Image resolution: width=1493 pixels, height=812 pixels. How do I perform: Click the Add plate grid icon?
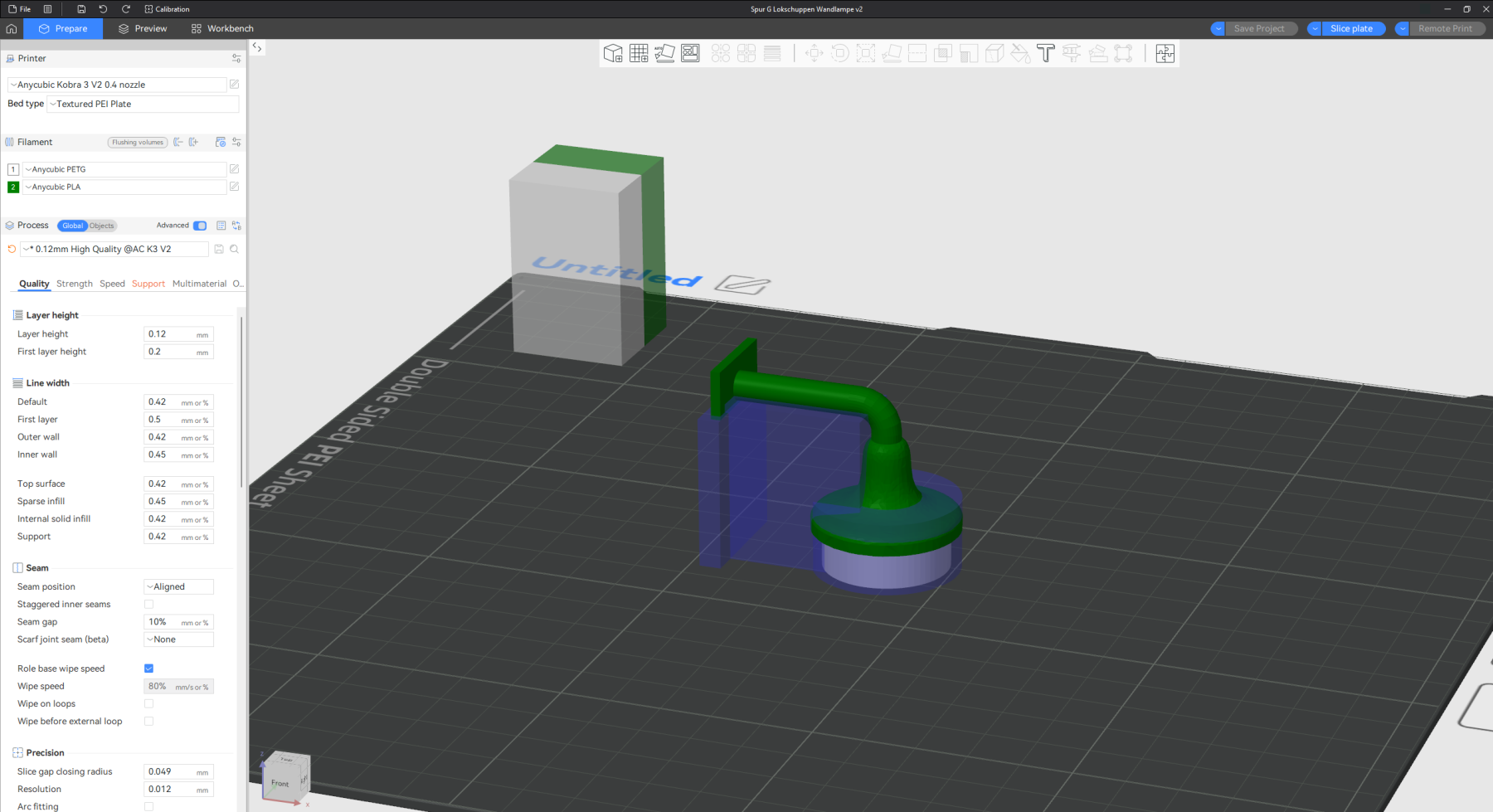[639, 54]
